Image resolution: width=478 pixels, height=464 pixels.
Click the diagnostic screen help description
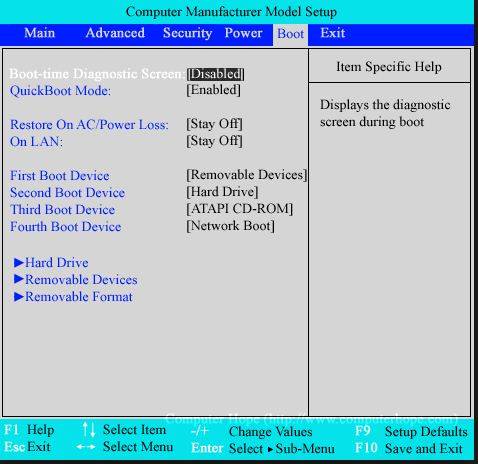(385, 113)
